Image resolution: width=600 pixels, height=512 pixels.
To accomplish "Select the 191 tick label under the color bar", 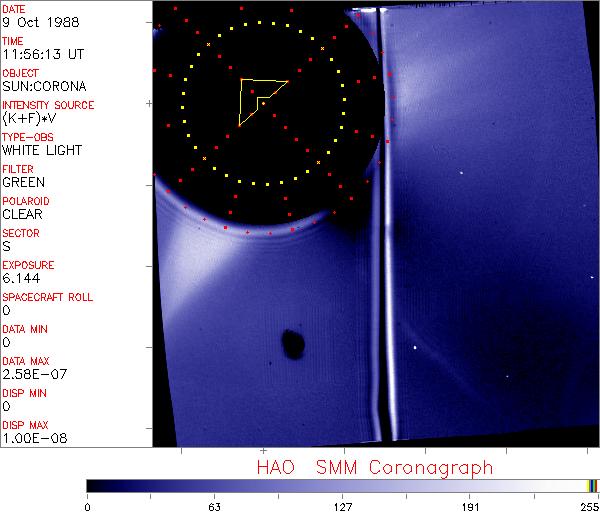I will point(470,505).
